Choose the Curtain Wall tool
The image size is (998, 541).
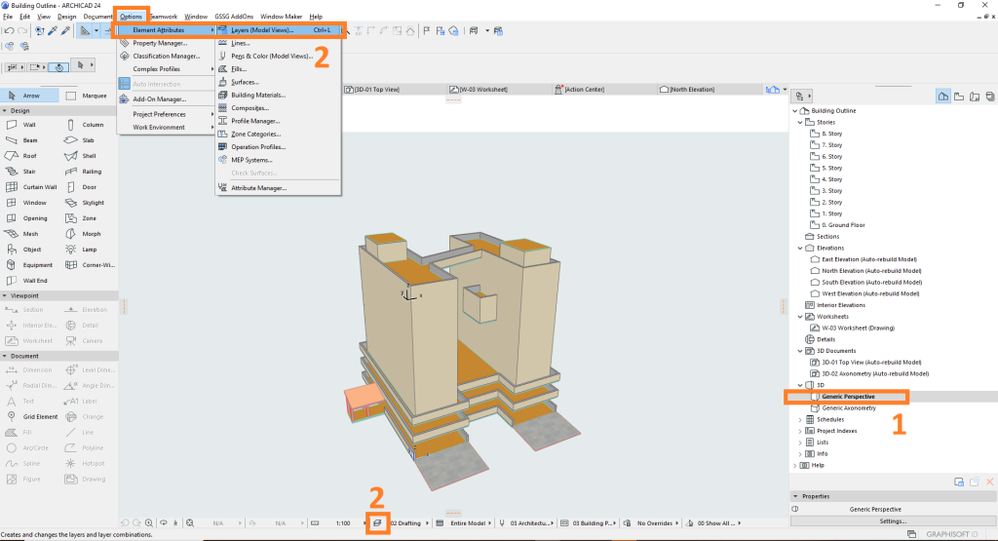pyautogui.click(x=32, y=187)
